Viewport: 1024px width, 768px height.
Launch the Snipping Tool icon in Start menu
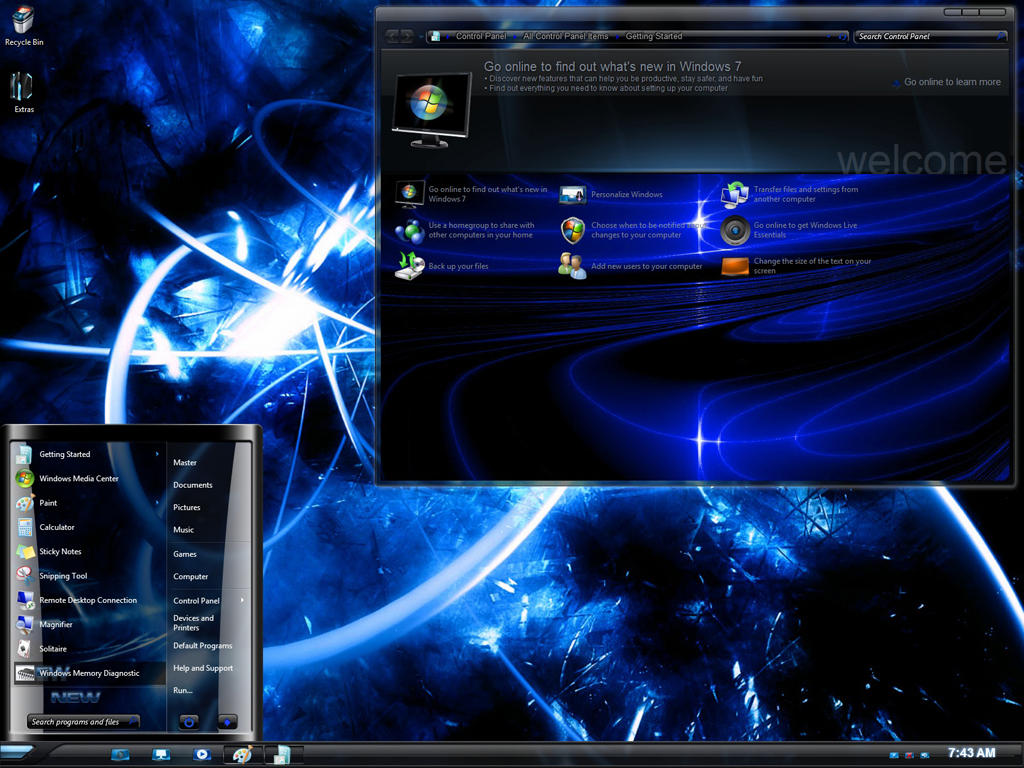pyautogui.click(x=24, y=575)
